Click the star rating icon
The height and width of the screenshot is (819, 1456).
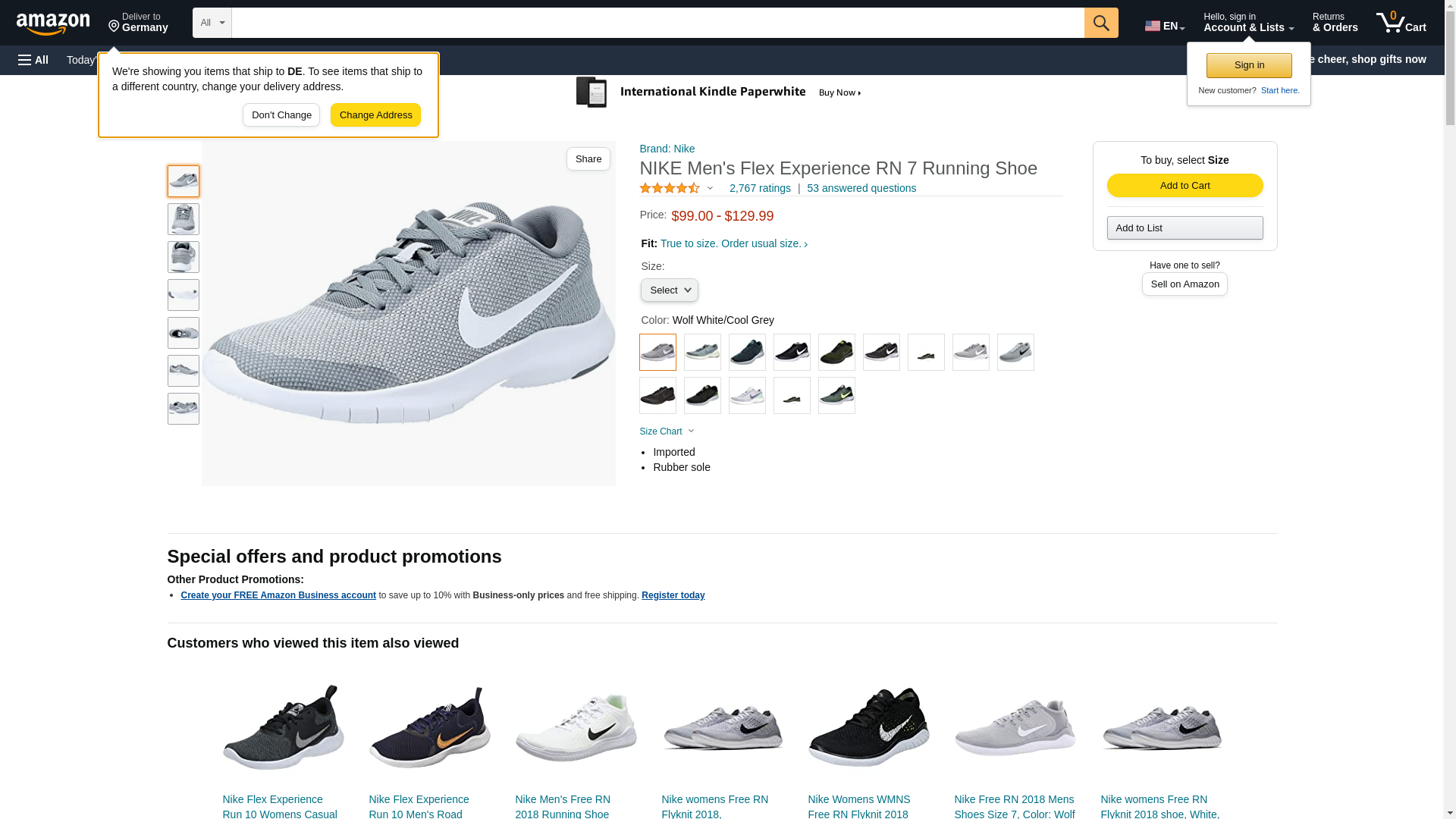pos(670,188)
